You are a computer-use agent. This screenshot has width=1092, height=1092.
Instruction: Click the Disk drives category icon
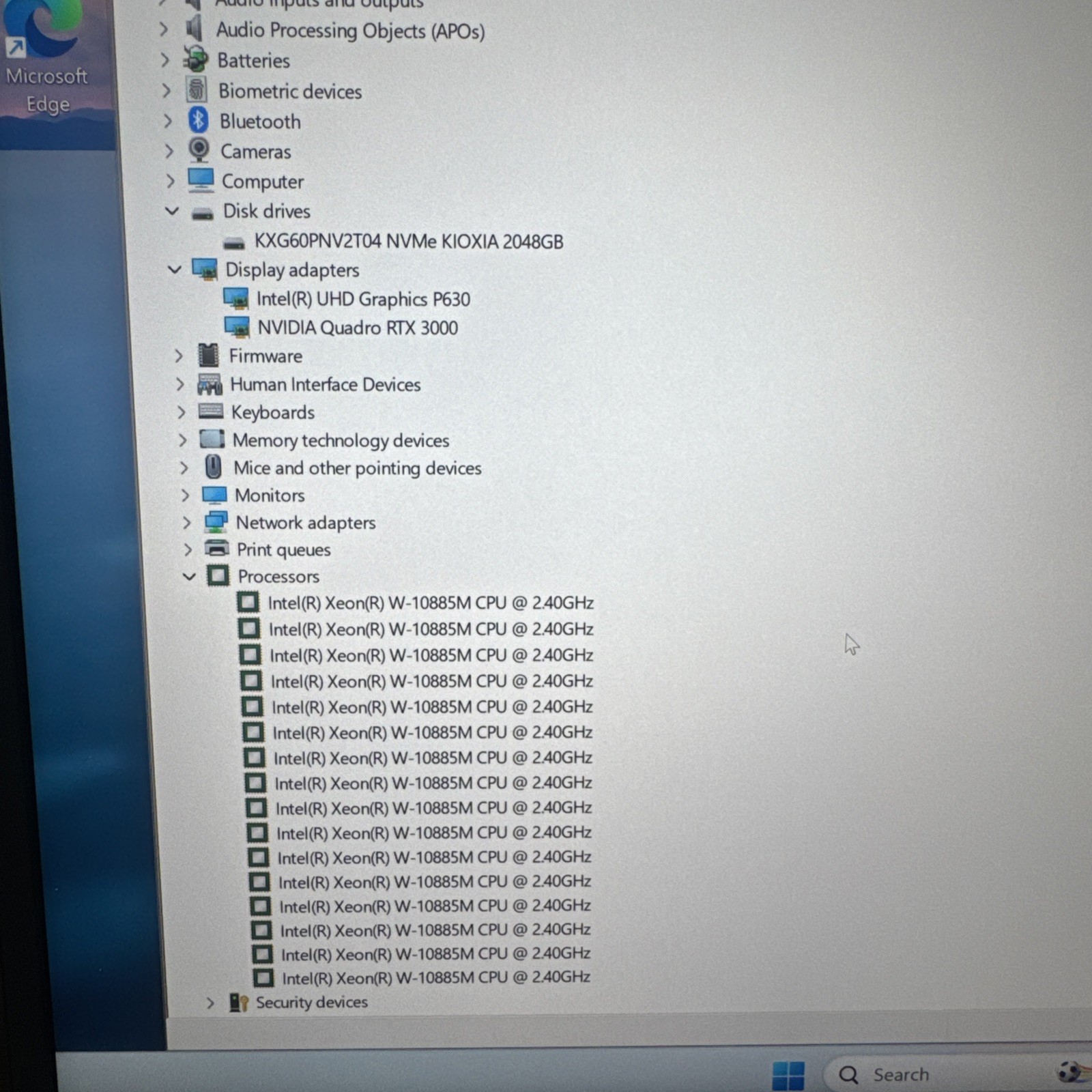(202, 214)
